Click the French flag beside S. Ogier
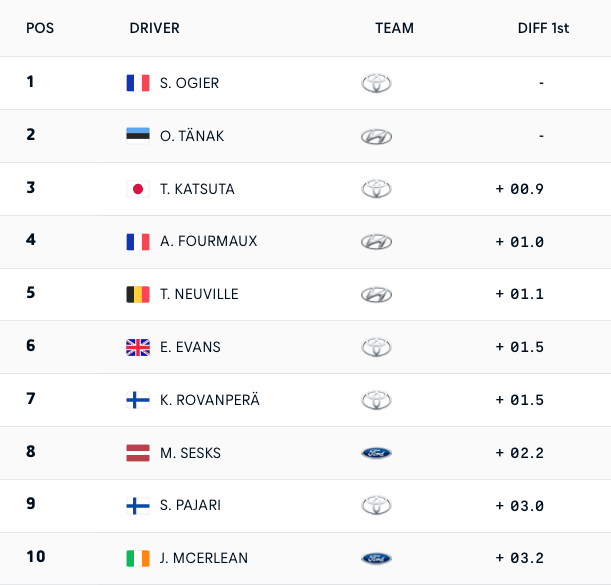Viewport: 611px width, 585px height. (x=138, y=83)
